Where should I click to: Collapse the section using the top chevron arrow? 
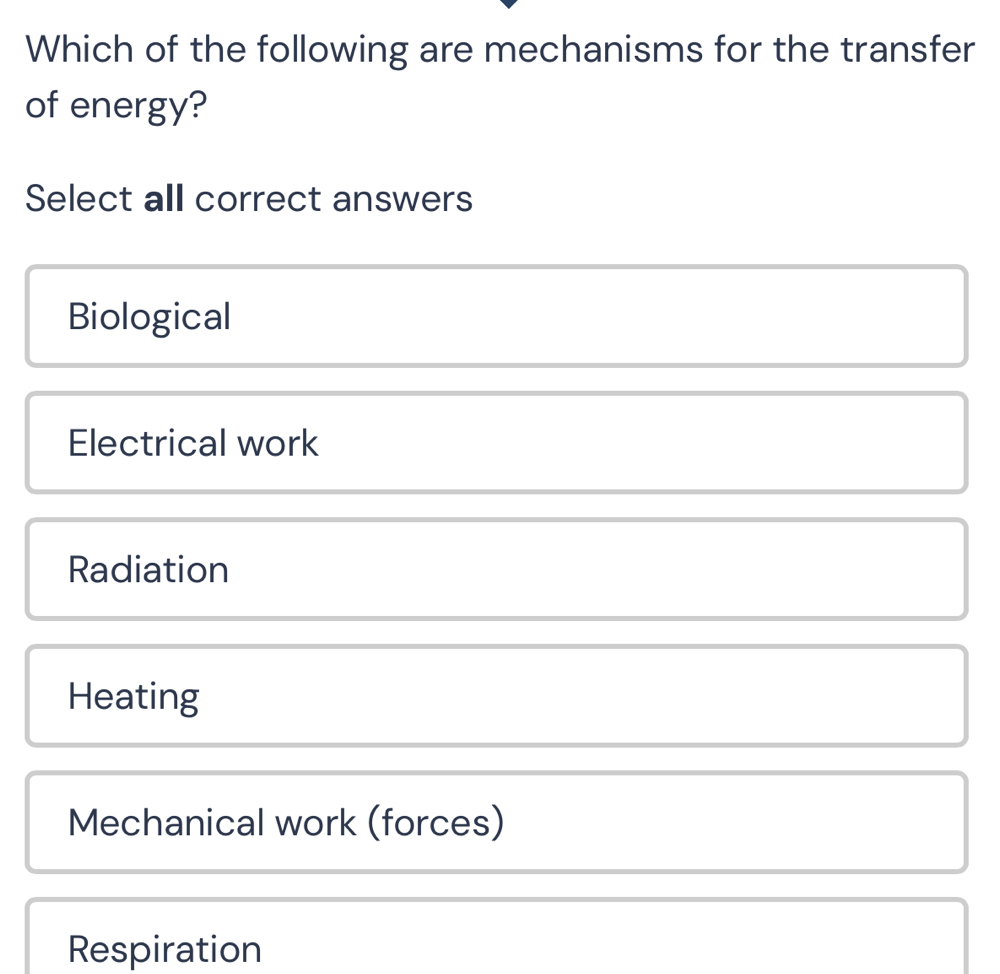(508, 6)
